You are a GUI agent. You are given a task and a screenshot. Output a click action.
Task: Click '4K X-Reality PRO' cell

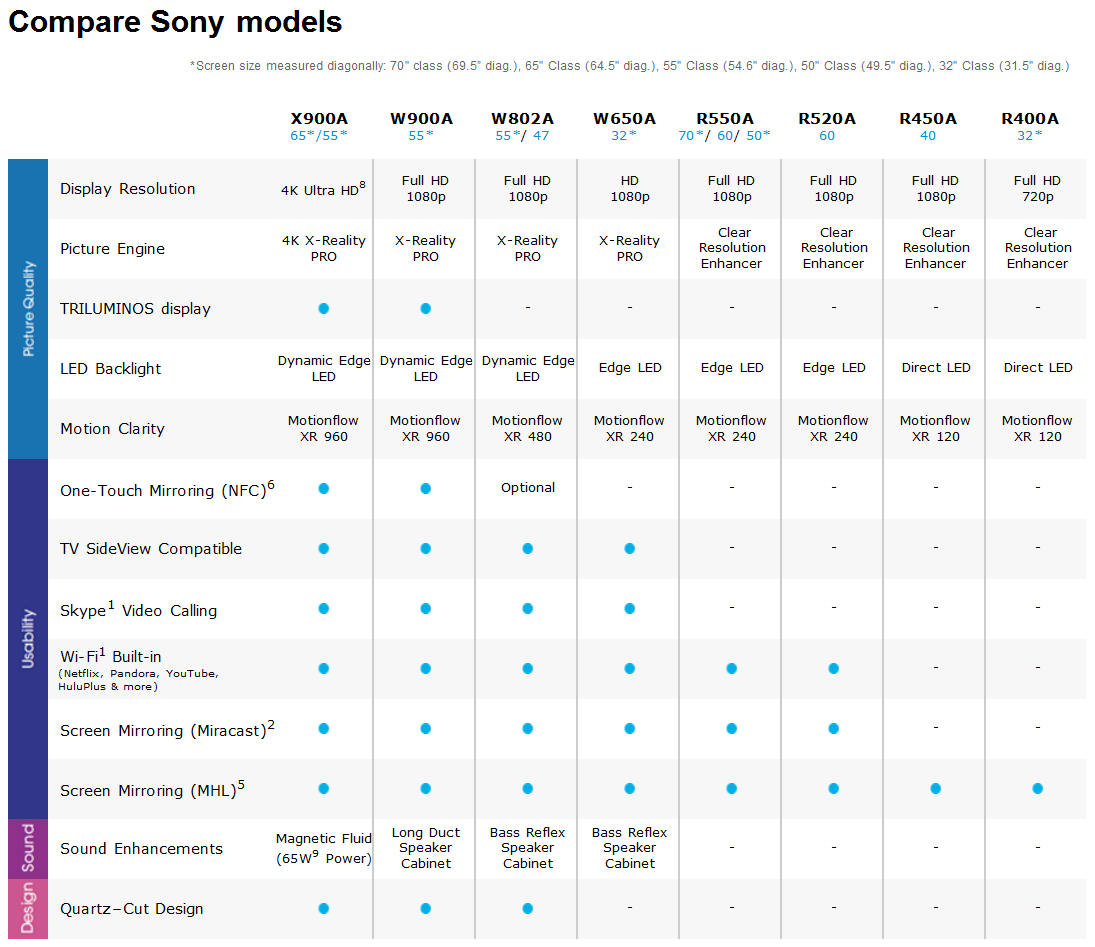click(x=323, y=249)
